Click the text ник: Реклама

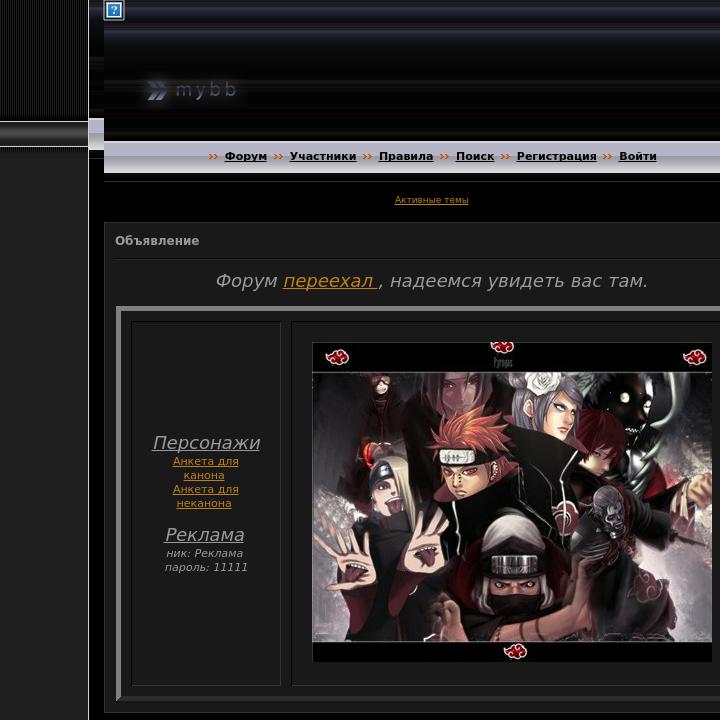(x=205, y=553)
